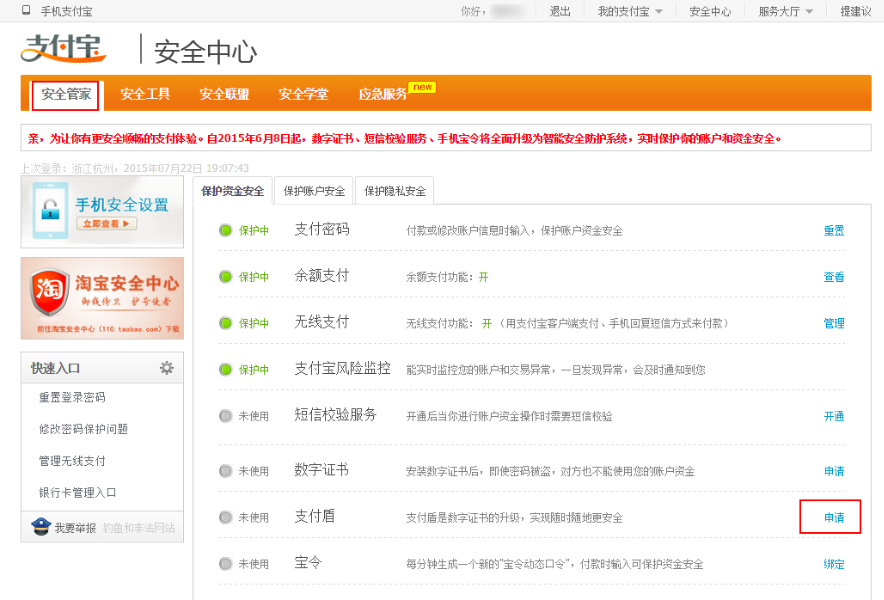Click 绑定 link for 宝令
Screen dimensions: 884x600
tap(833, 564)
